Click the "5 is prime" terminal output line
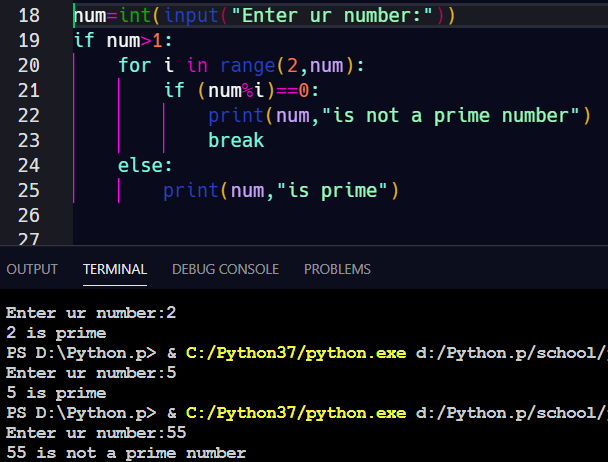This screenshot has height=462, width=608. (x=56, y=392)
